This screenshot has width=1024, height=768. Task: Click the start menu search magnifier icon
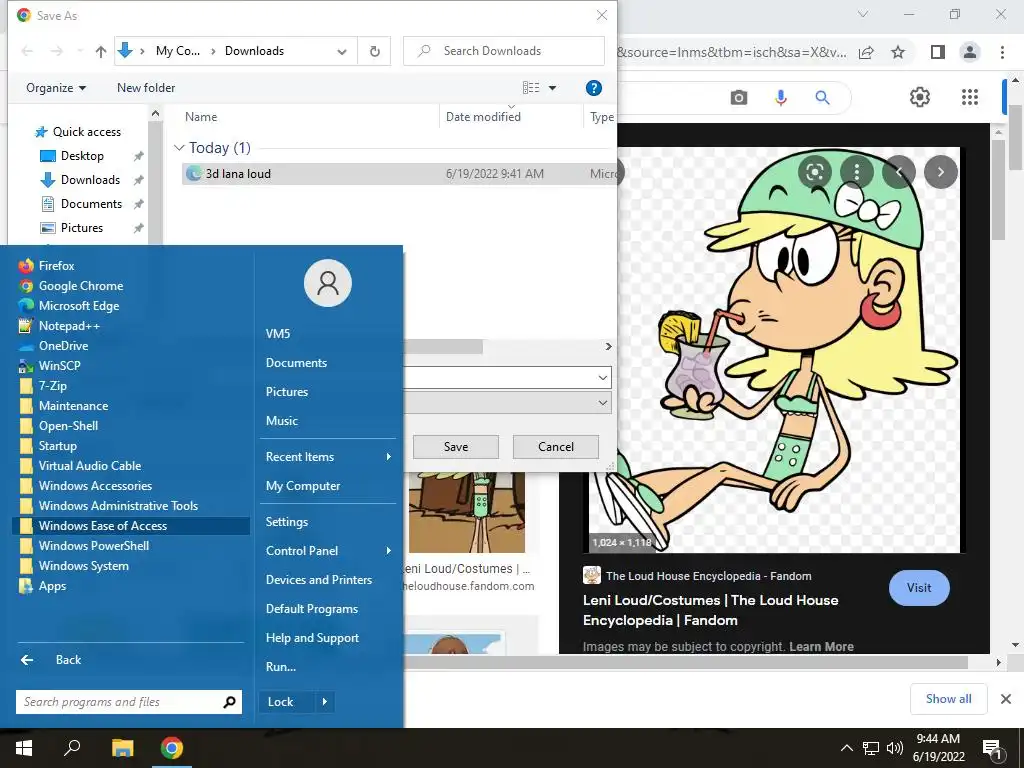point(230,702)
